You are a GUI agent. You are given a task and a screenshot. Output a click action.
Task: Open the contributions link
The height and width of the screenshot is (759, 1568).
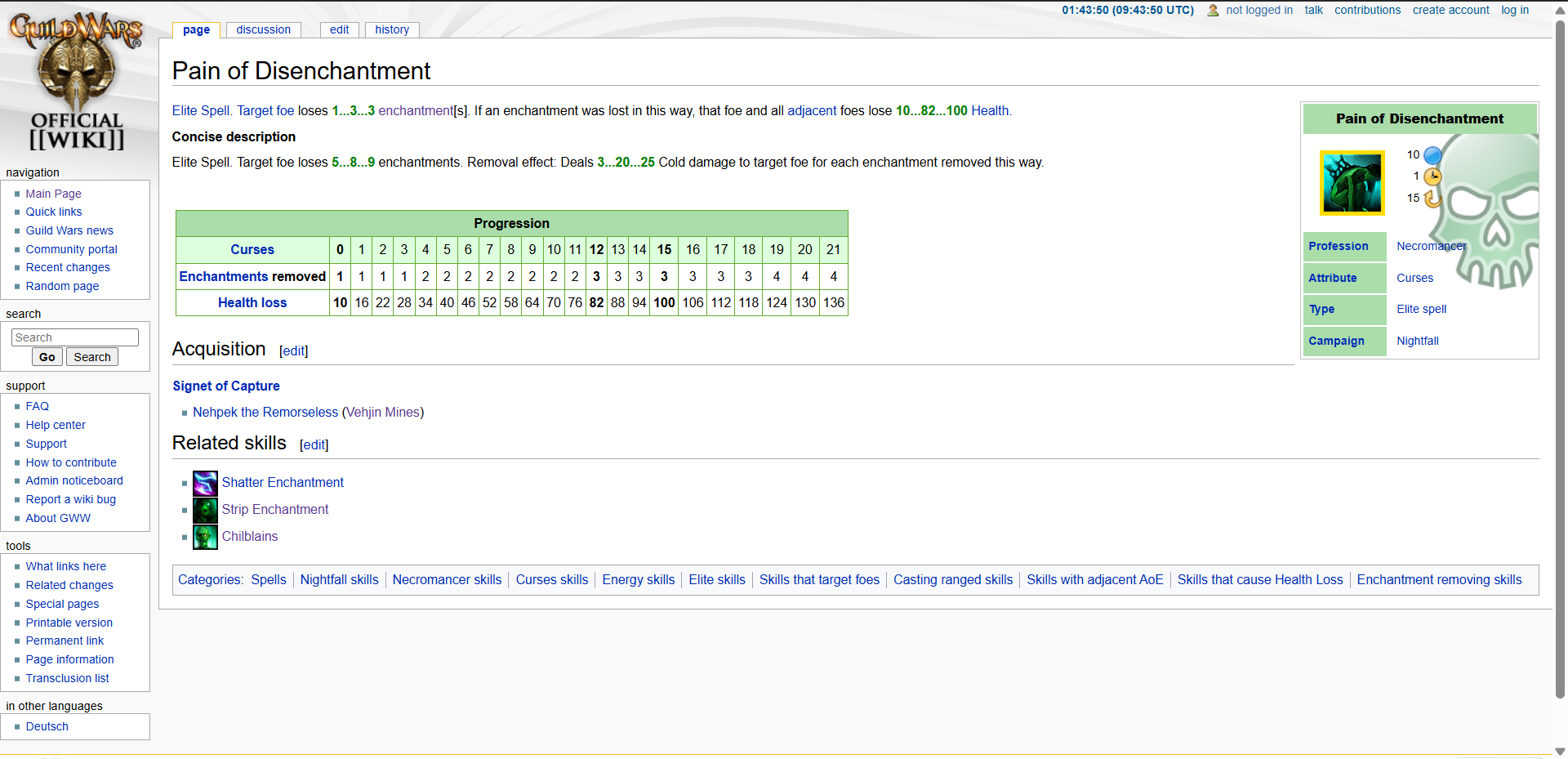point(1367,10)
